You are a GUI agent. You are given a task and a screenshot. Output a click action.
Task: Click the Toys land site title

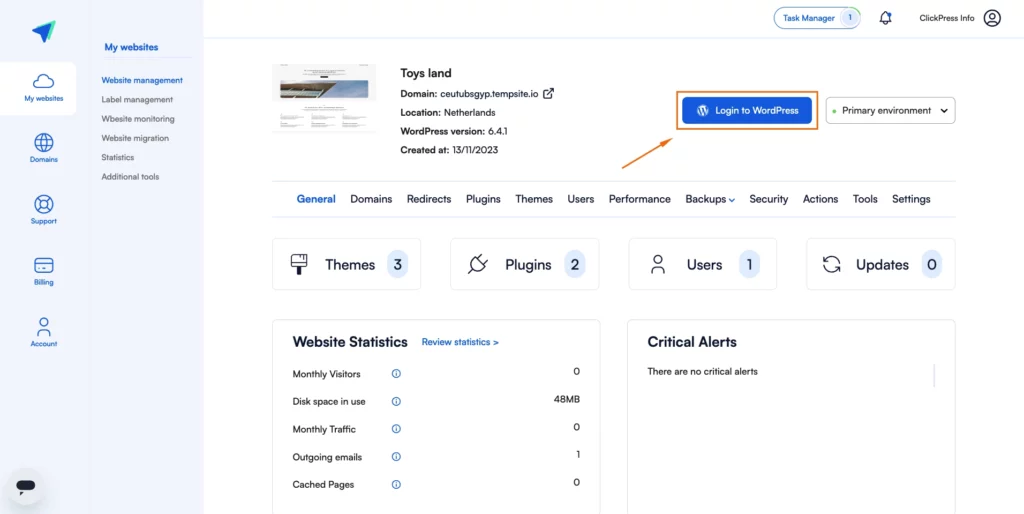click(426, 72)
